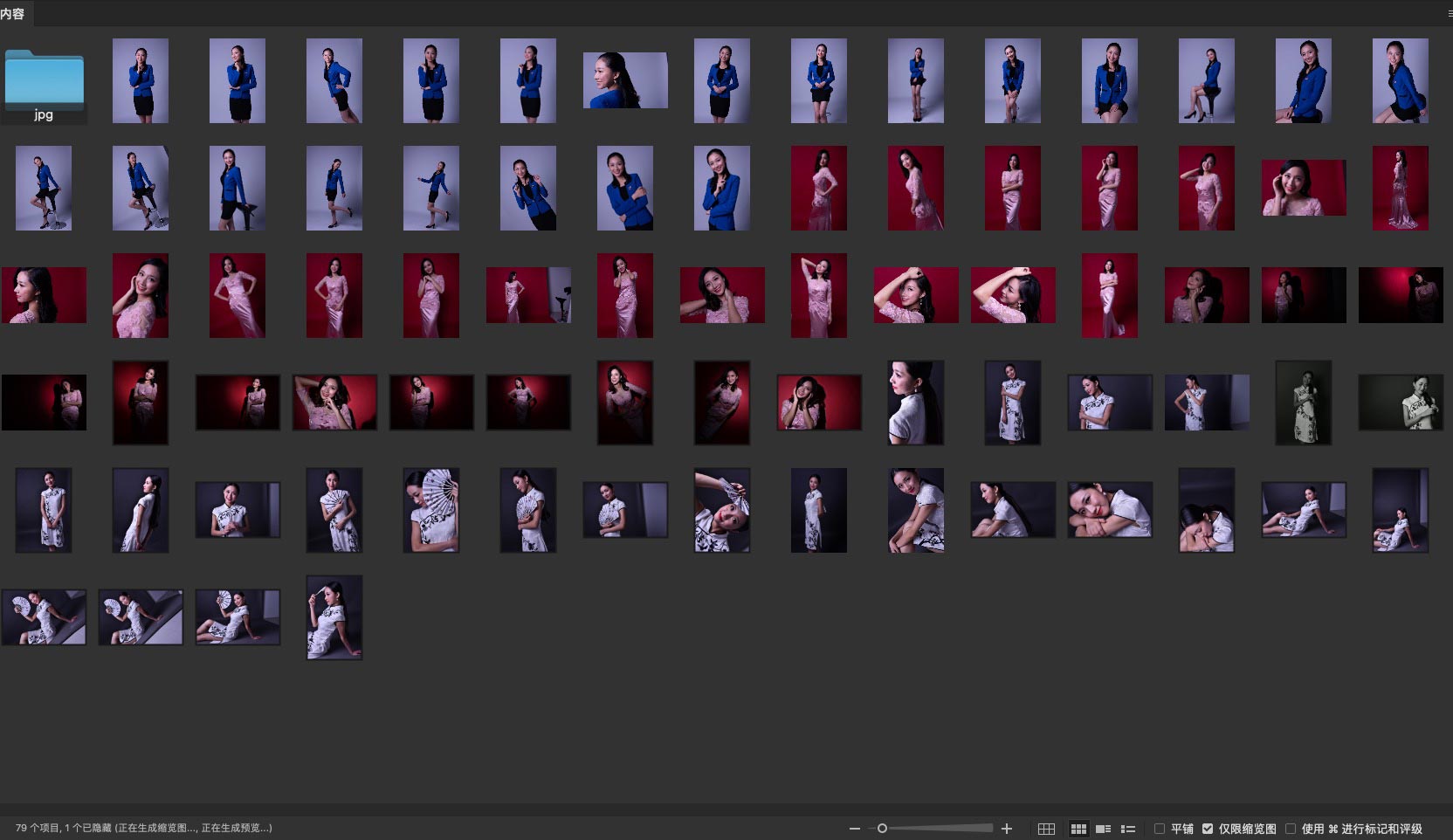
Task: Open the 内容 panel flyout menu
Action: [1450, 13]
